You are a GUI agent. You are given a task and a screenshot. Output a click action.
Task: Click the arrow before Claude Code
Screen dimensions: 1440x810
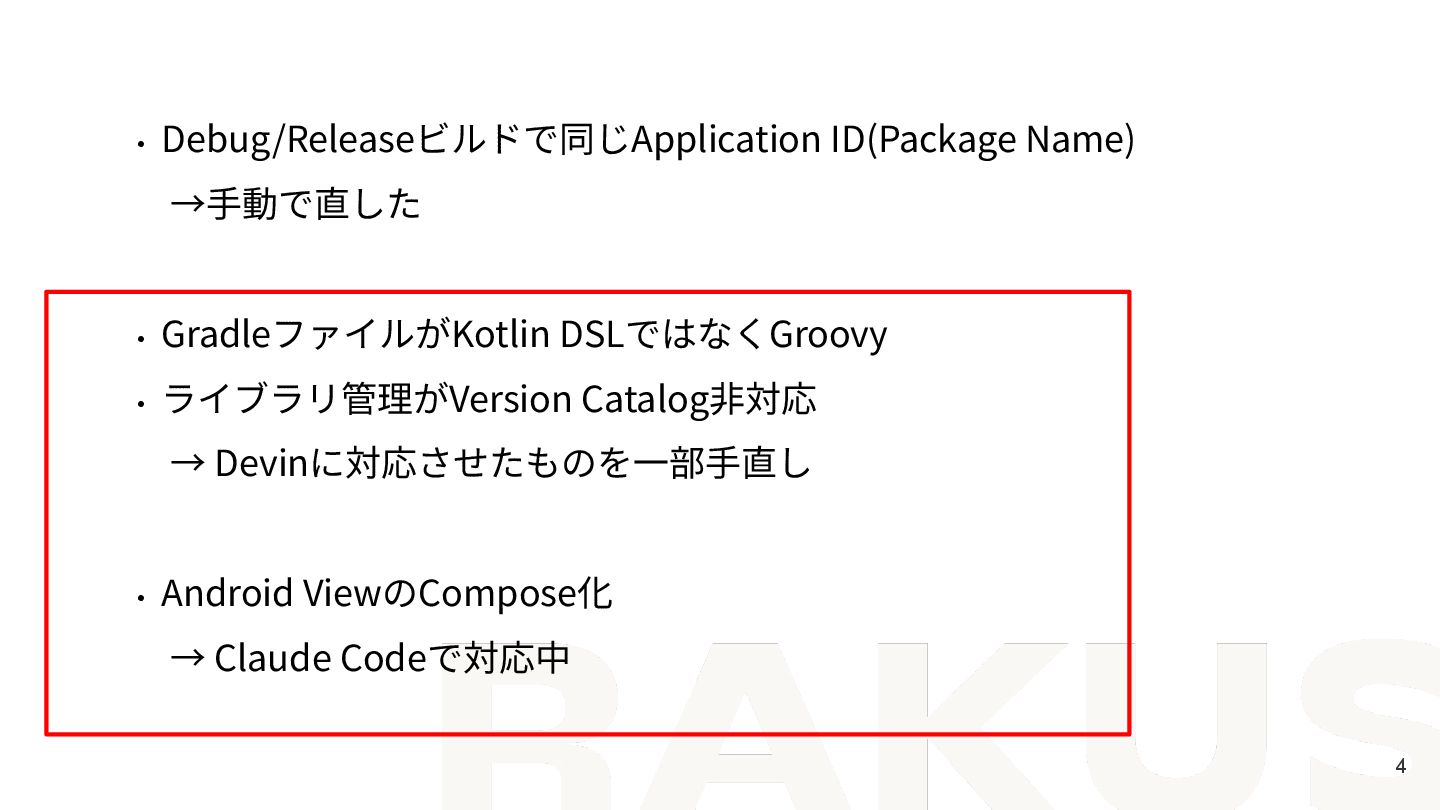(x=187, y=658)
